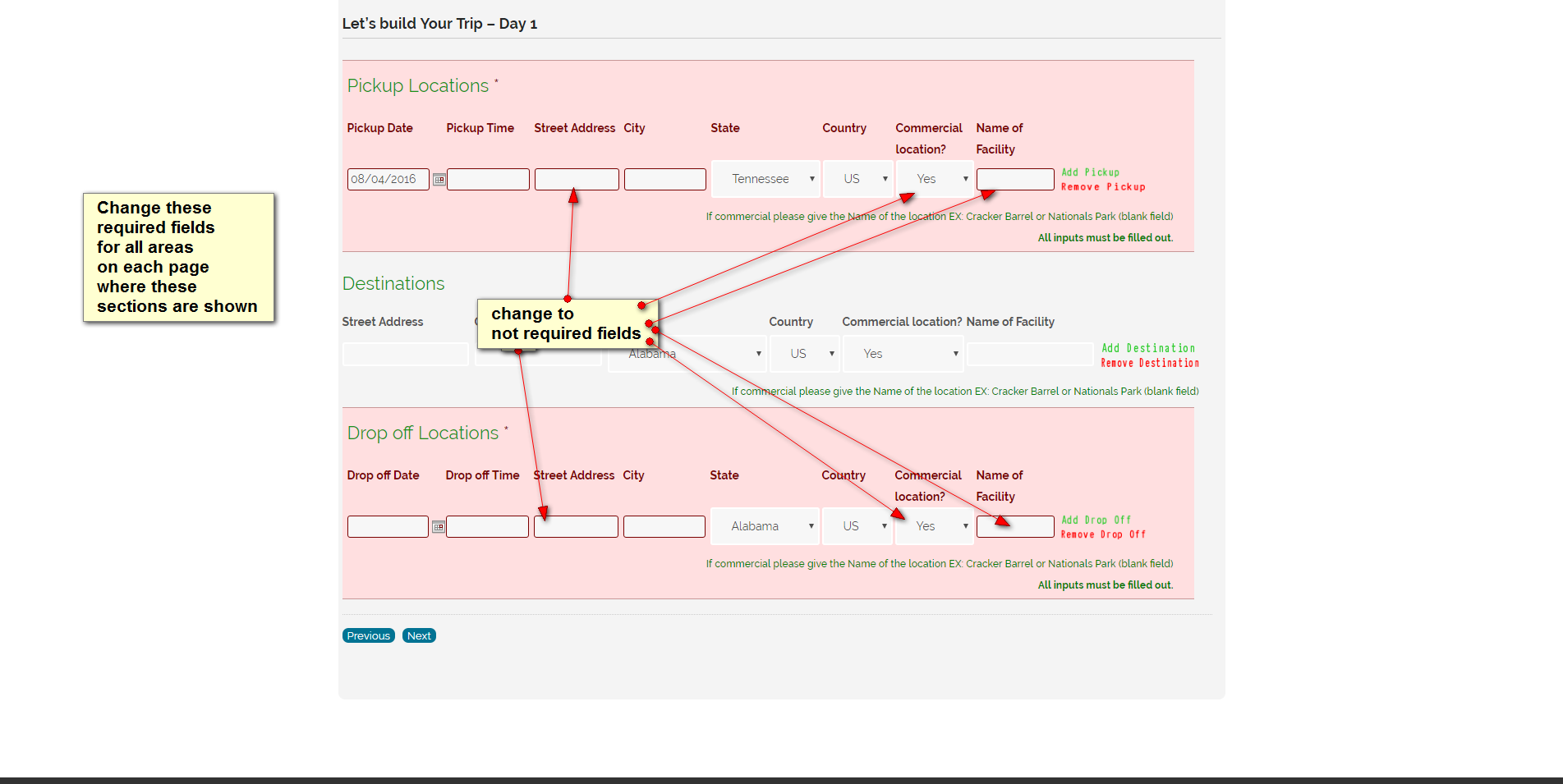This screenshot has height=784, width=1563.
Task: Open the Pickup Date calendar picker icon
Action: coord(439,180)
